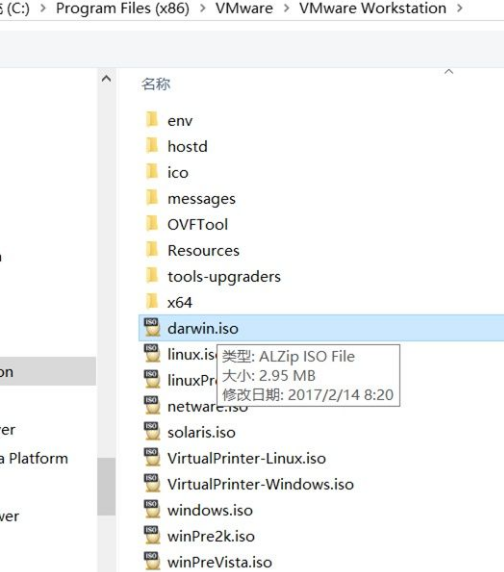Image resolution: width=504 pixels, height=572 pixels.
Task: Click the linux.iso file icon
Action: point(152,353)
